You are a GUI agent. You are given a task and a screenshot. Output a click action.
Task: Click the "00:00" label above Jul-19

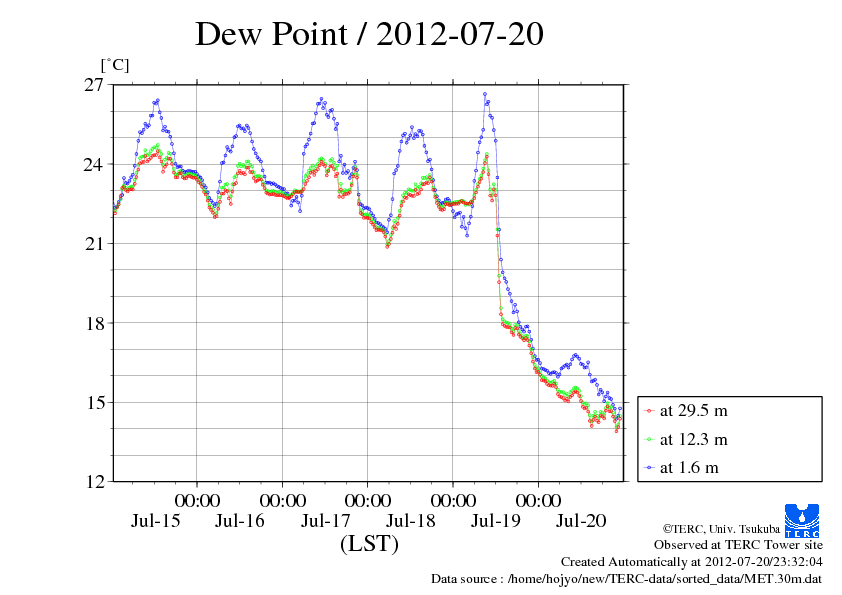click(453, 500)
